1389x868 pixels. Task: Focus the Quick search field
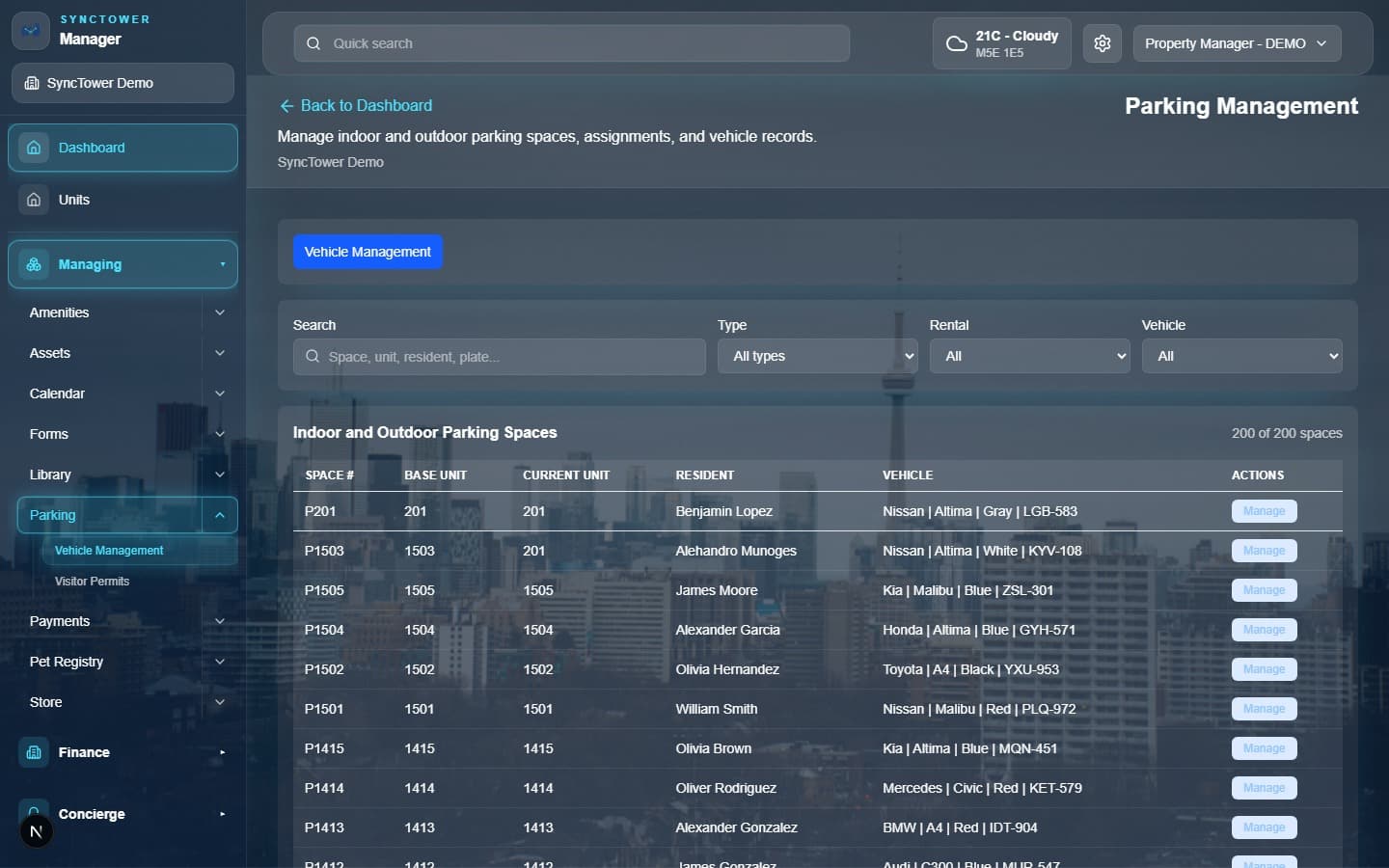(x=571, y=43)
